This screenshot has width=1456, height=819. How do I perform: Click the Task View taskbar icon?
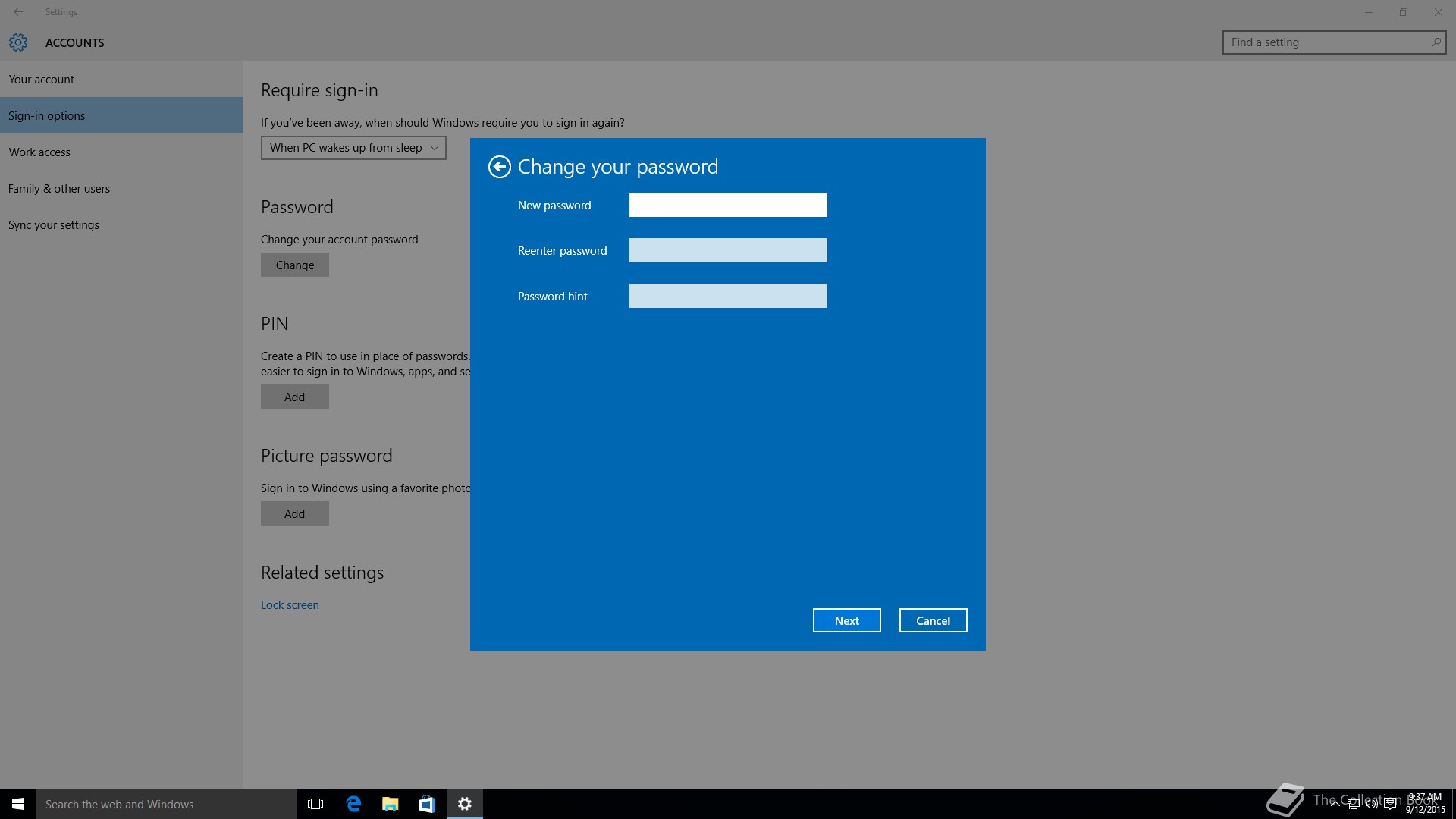tap(315, 804)
